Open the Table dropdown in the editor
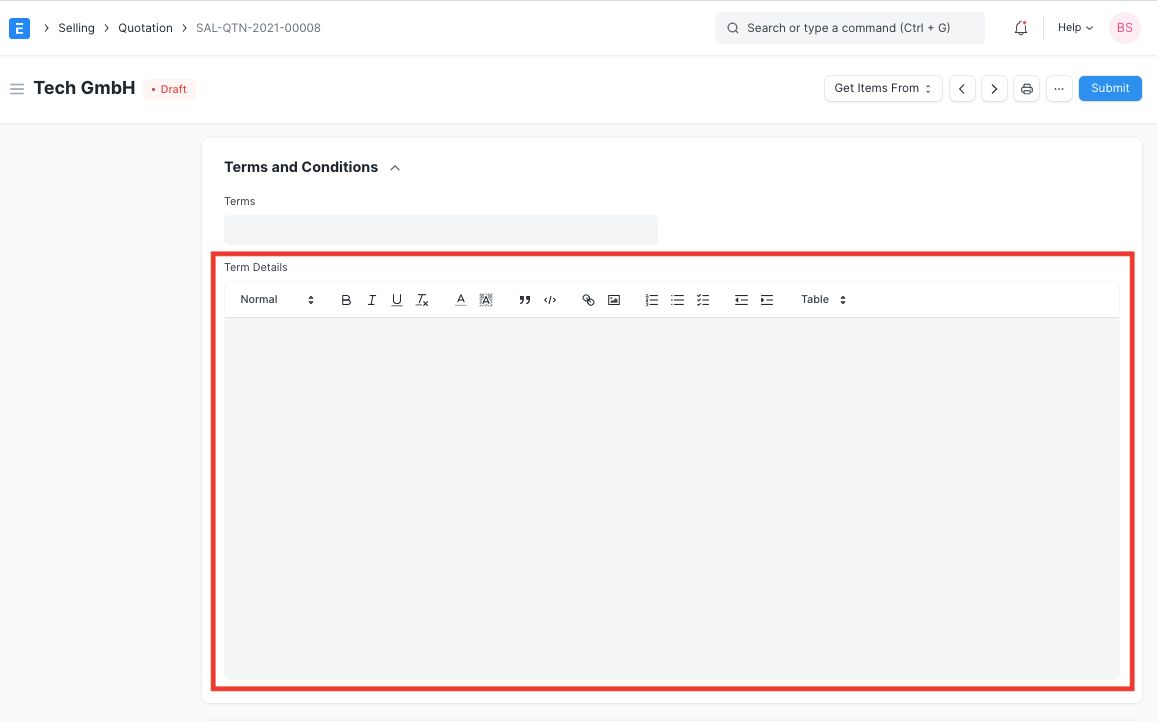Screen dimensions: 1157x722 [821, 299]
